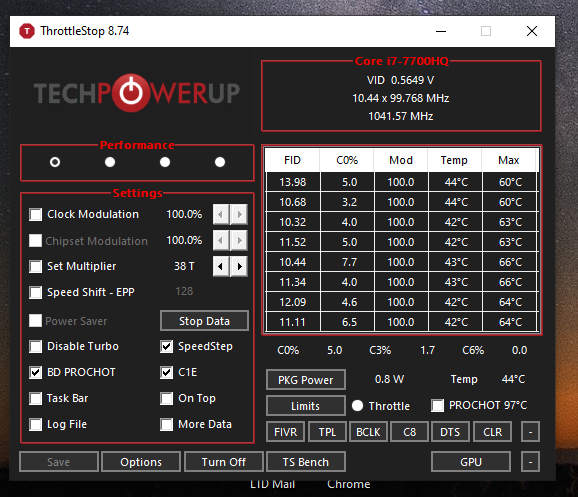578x497 pixels.
Task: Collapse panel using dash button beside CLR
Action: [x=530, y=432]
